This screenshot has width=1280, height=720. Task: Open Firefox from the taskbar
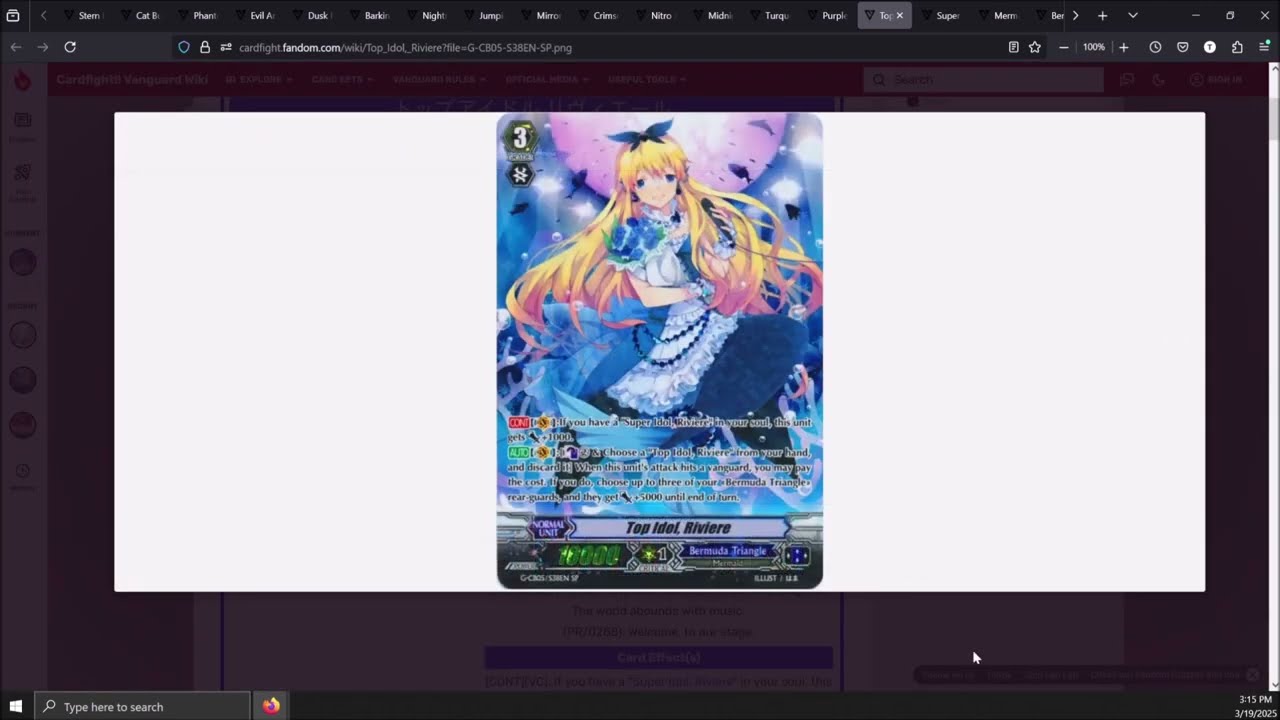coord(271,706)
